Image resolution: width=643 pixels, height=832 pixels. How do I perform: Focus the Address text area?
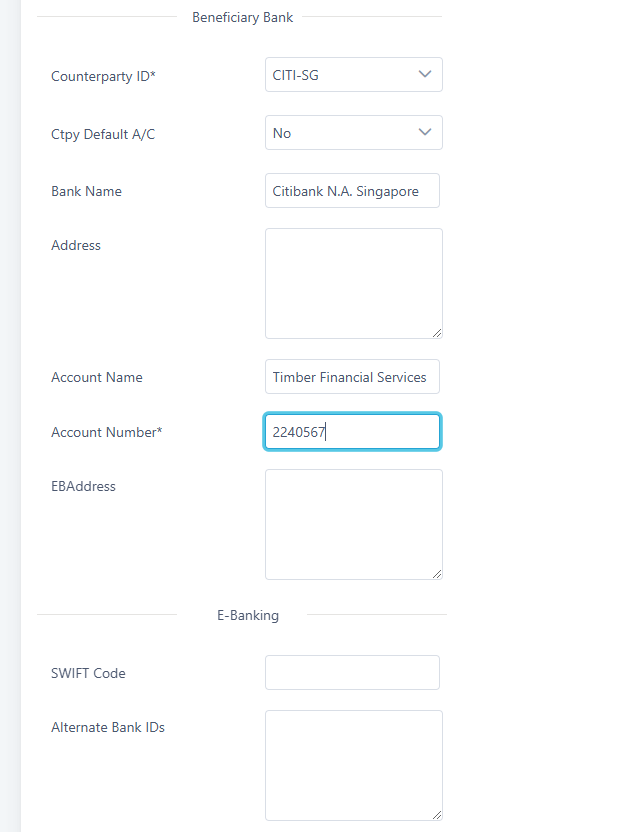pos(353,283)
